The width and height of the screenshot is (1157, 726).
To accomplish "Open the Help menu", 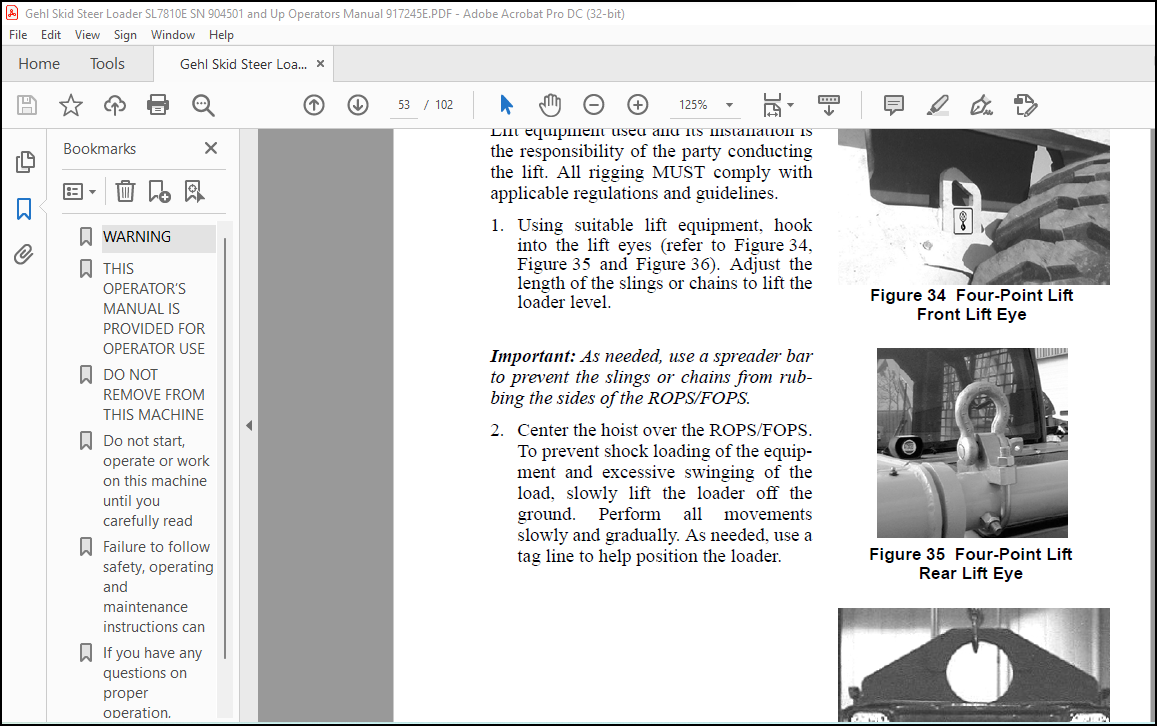I will coord(221,35).
